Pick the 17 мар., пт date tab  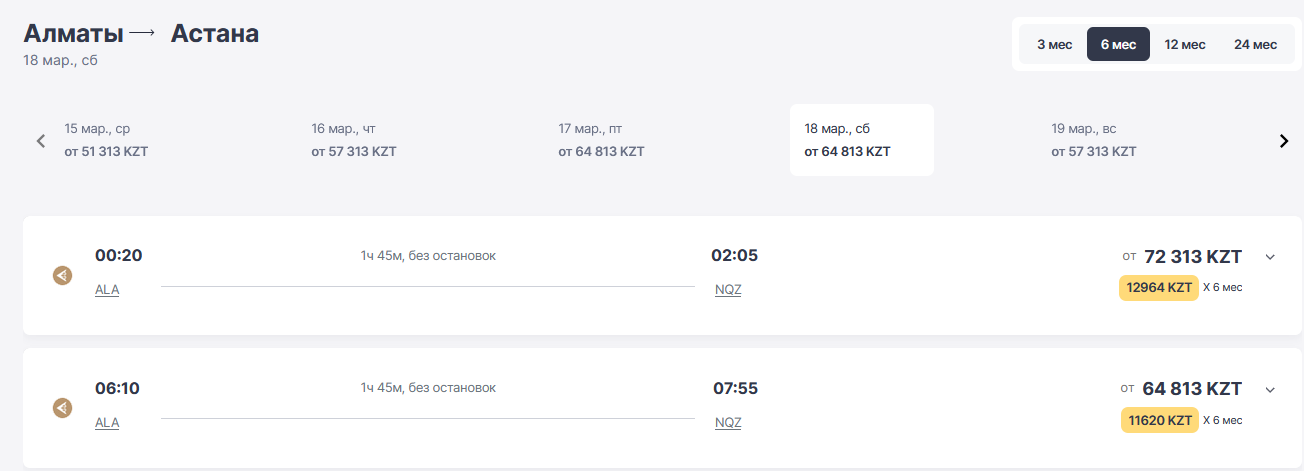point(601,140)
